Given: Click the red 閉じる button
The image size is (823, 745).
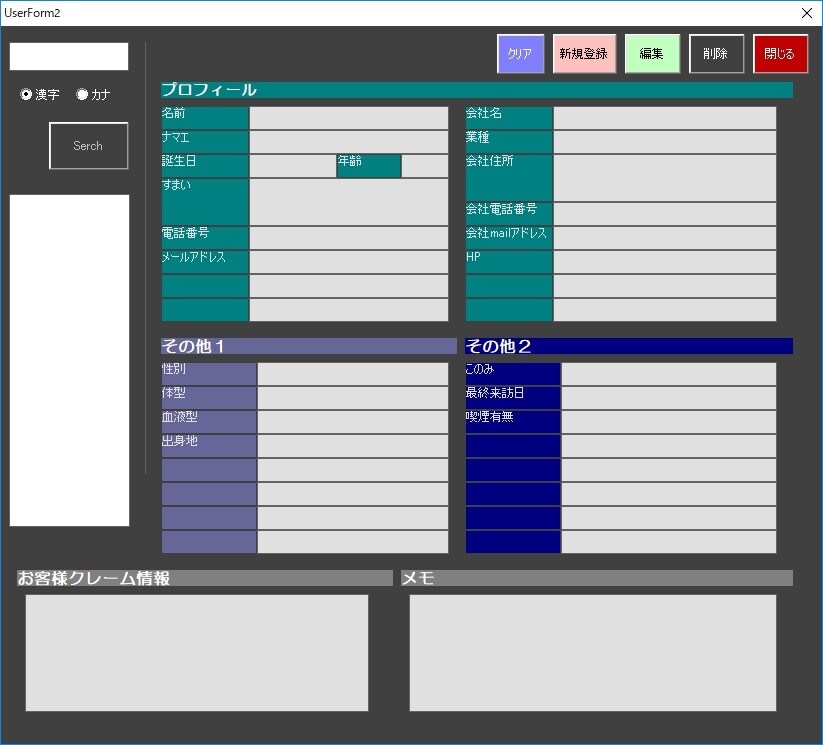Looking at the screenshot, I should click(780, 54).
